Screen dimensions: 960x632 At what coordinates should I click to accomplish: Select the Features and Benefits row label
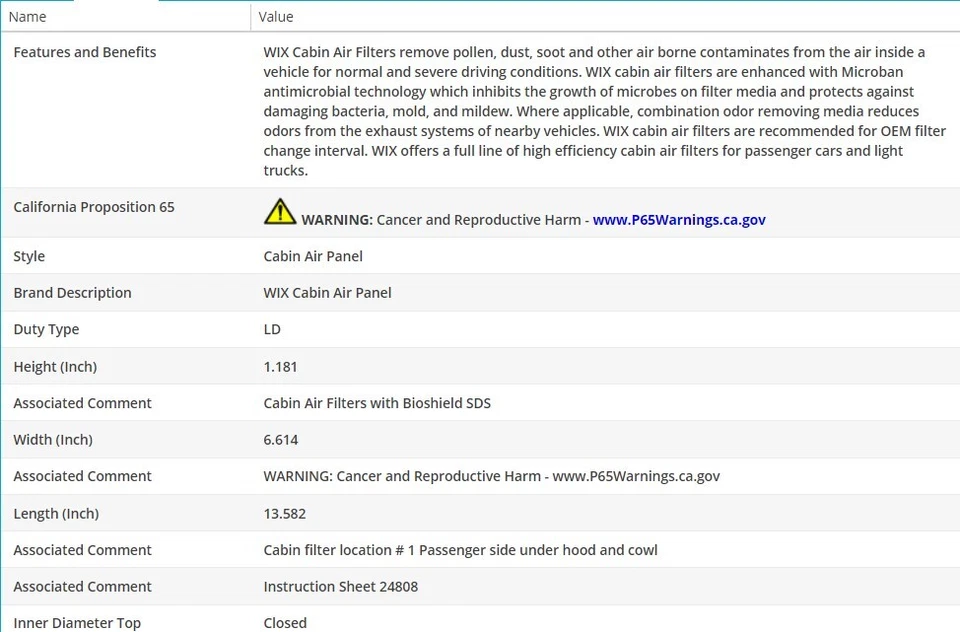click(x=85, y=52)
